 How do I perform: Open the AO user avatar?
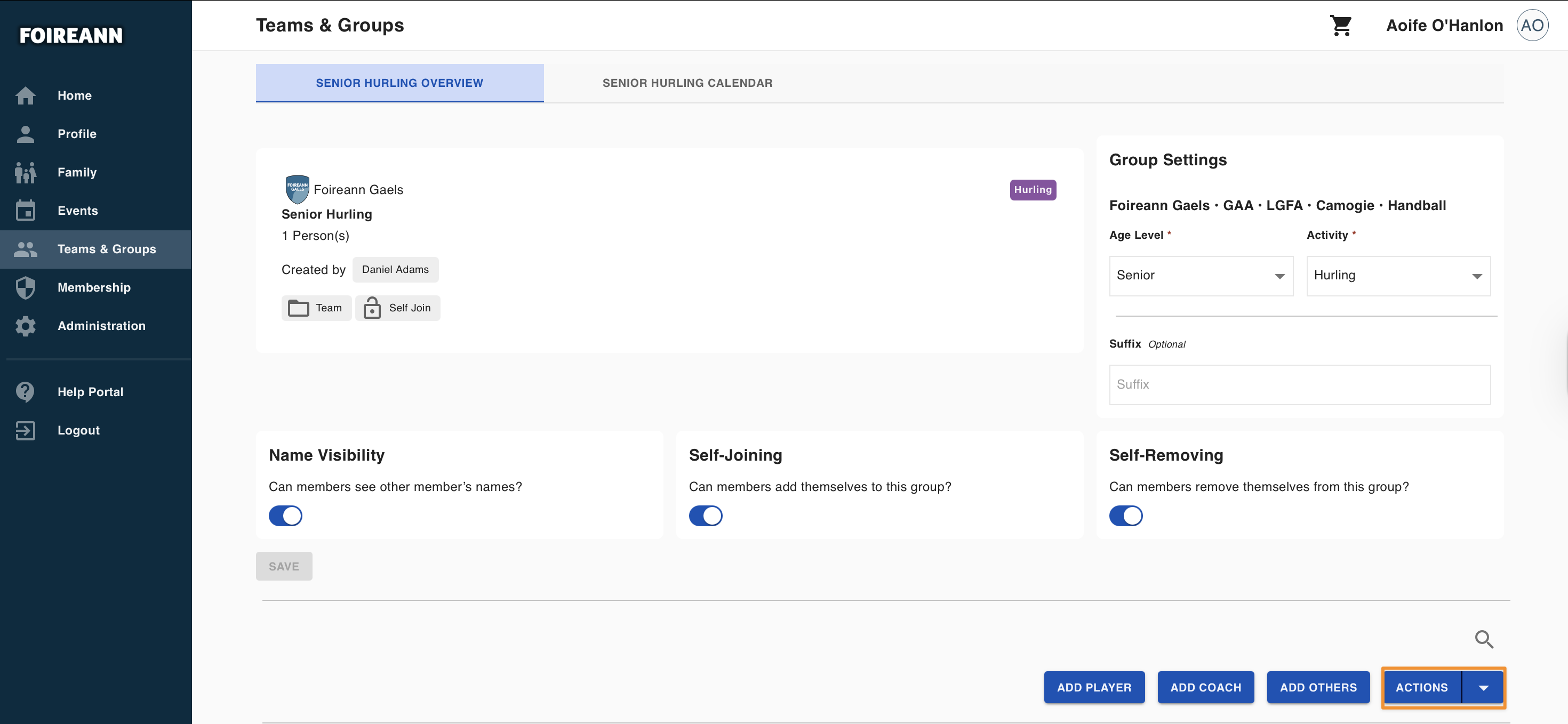pyautogui.click(x=1532, y=26)
